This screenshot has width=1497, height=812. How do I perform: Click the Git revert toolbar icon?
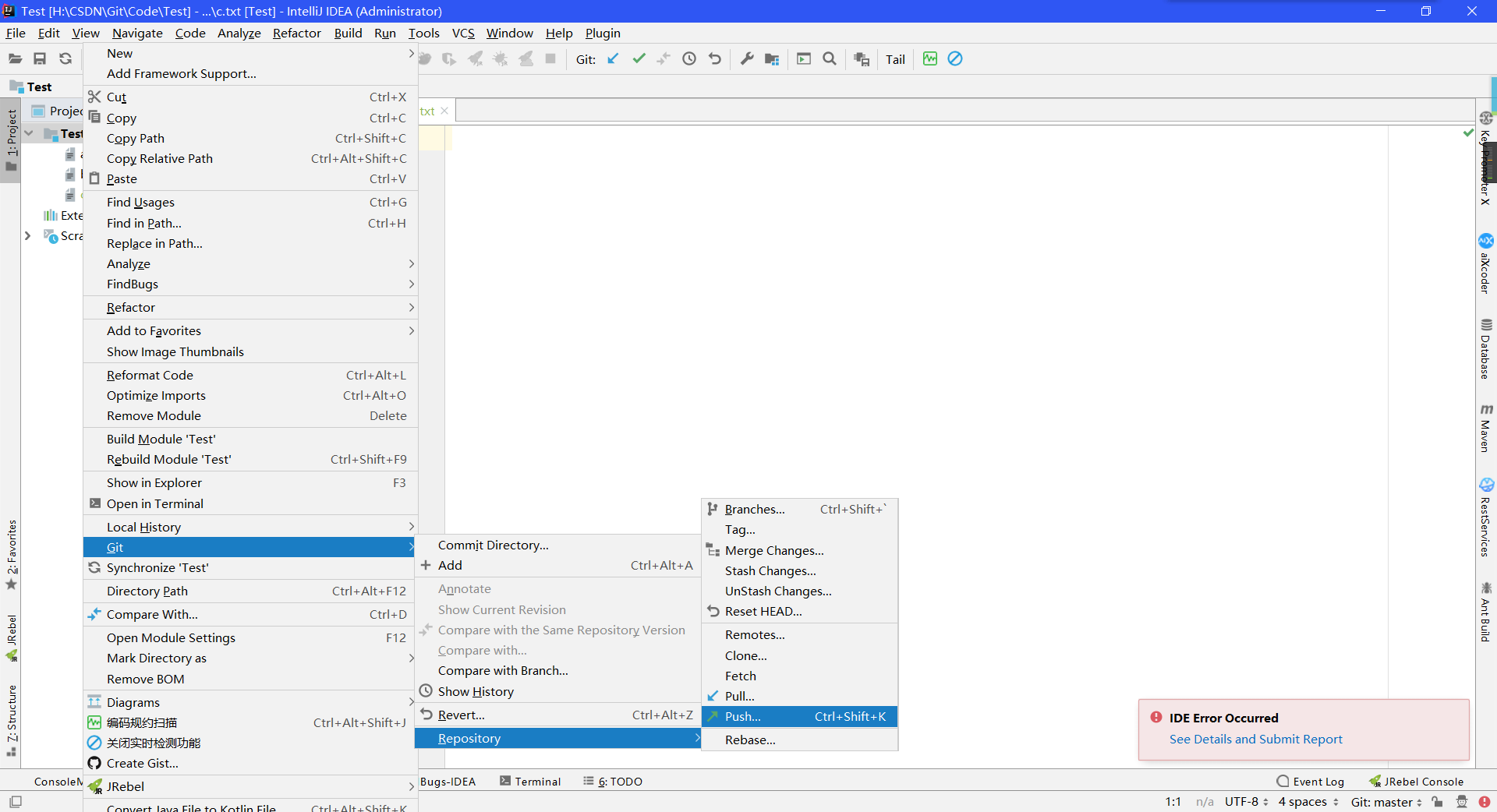click(x=715, y=58)
